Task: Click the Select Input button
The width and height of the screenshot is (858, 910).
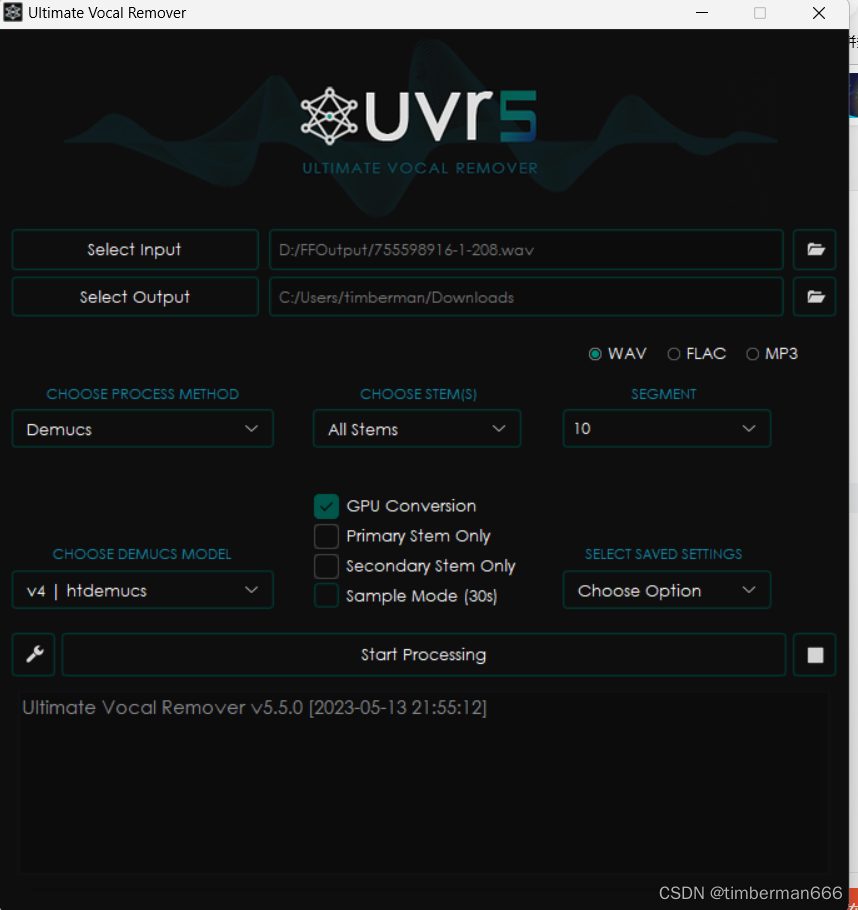Action: point(135,250)
